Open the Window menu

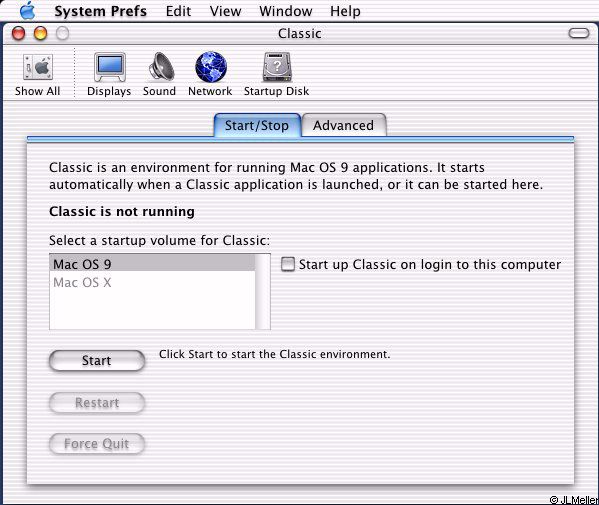[x=285, y=11]
